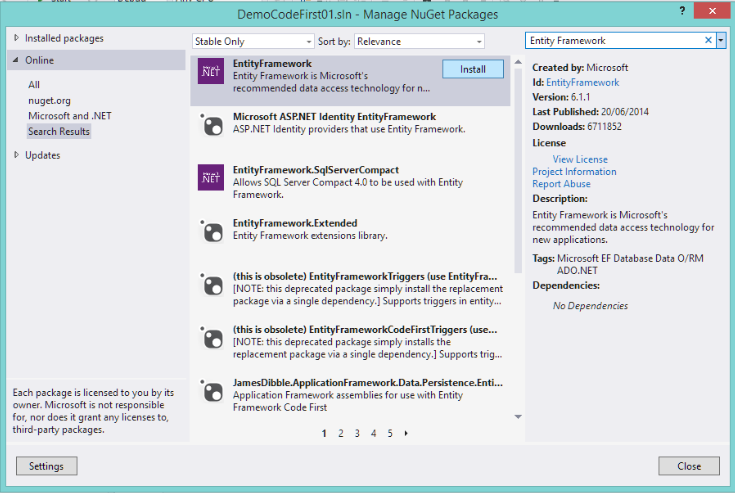Image resolution: width=735 pixels, height=493 pixels.
Task: Select the obsolete EntityFrameworkCodeFirstTriggers package title
Action: point(365,329)
